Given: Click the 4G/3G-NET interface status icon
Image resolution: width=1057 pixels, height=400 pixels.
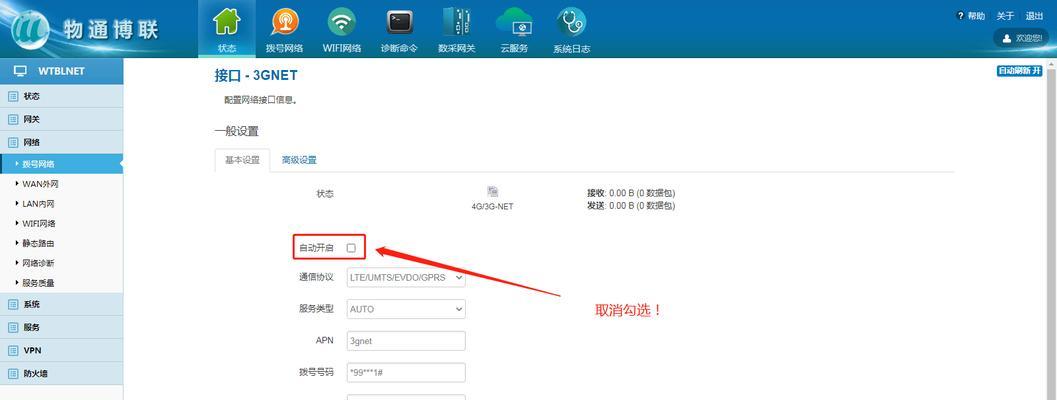Looking at the screenshot, I should pyautogui.click(x=492, y=192).
